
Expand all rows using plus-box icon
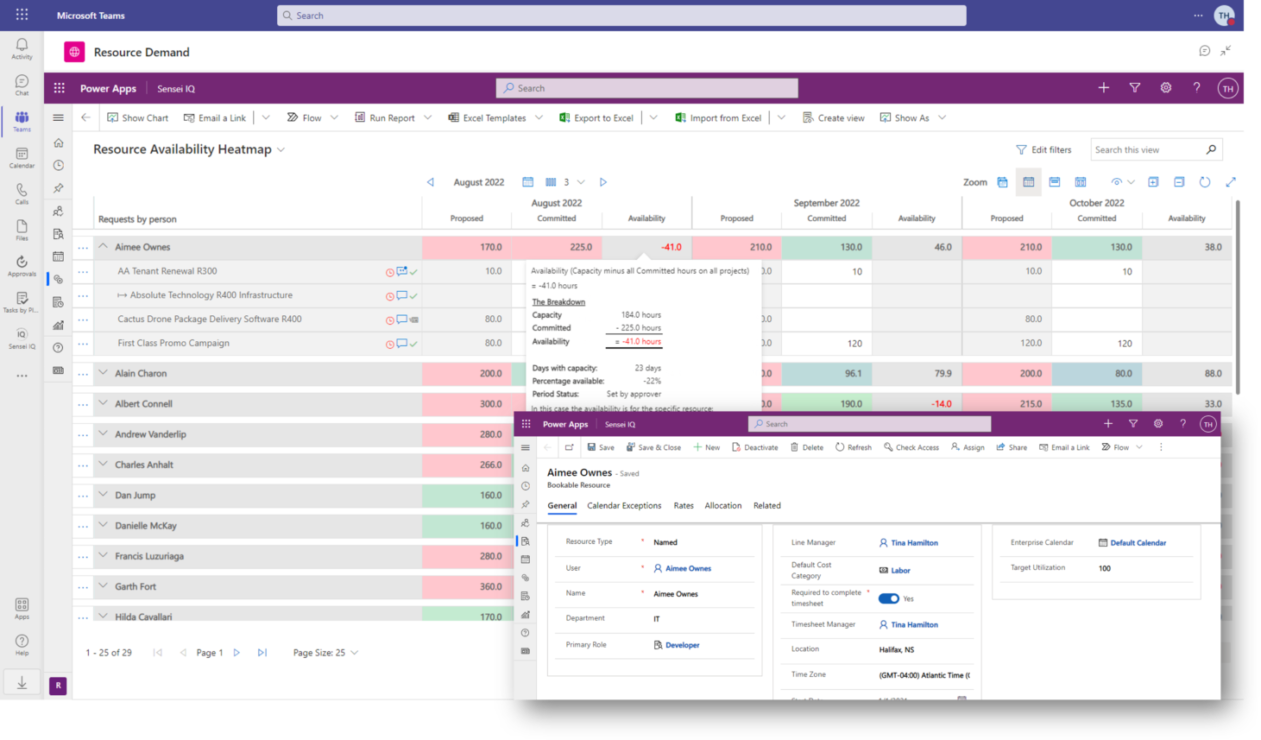1153,182
